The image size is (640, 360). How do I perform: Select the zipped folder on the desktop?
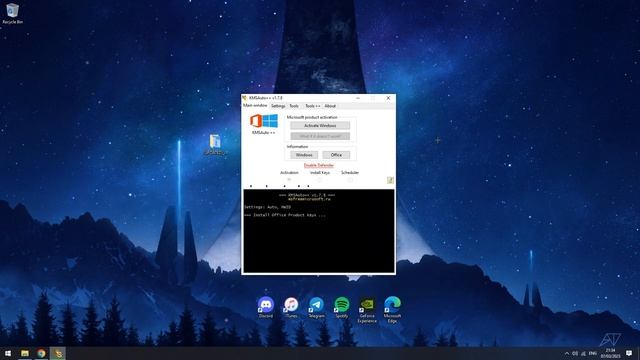pyautogui.click(x=215, y=145)
